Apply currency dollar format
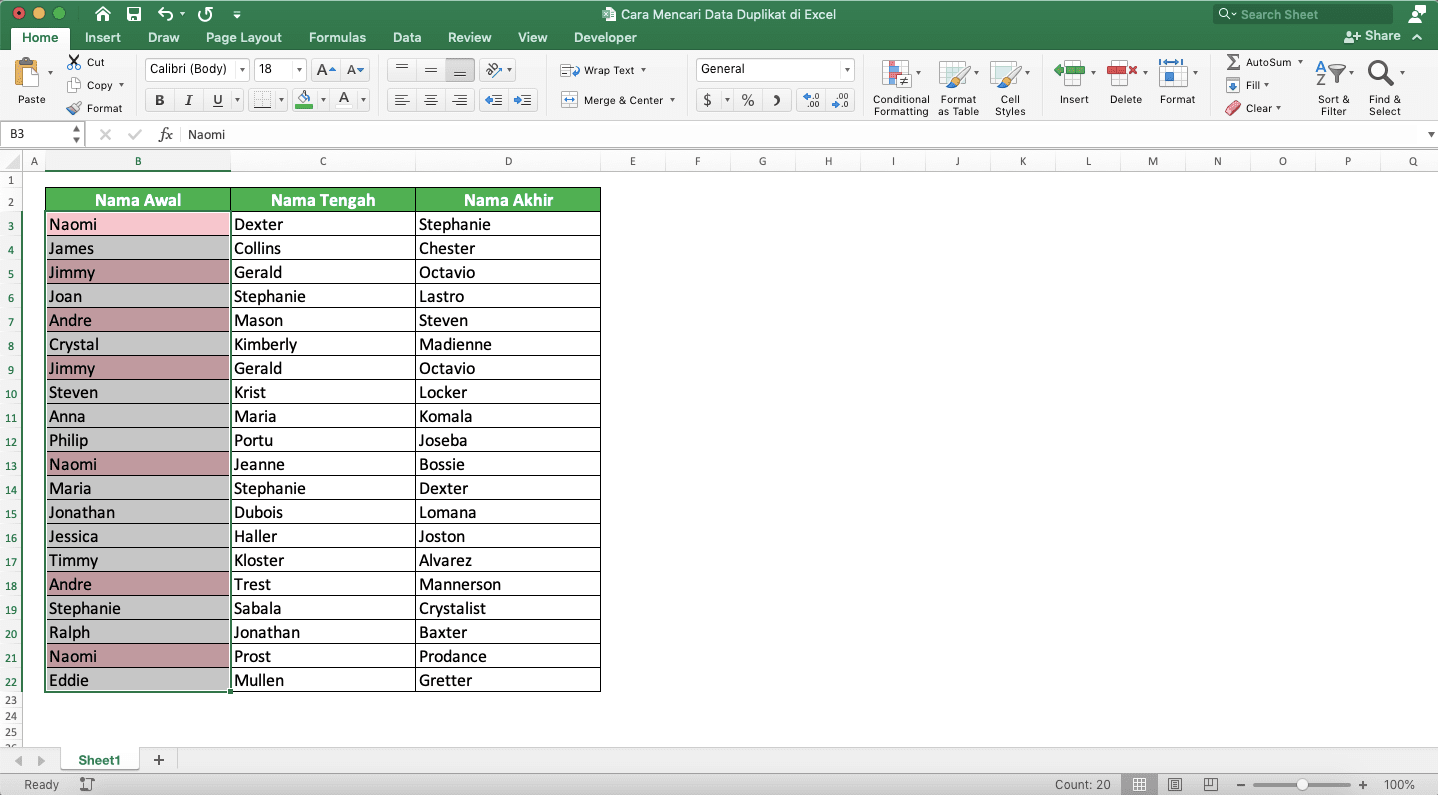This screenshot has height=795, width=1438. coord(708,100)
